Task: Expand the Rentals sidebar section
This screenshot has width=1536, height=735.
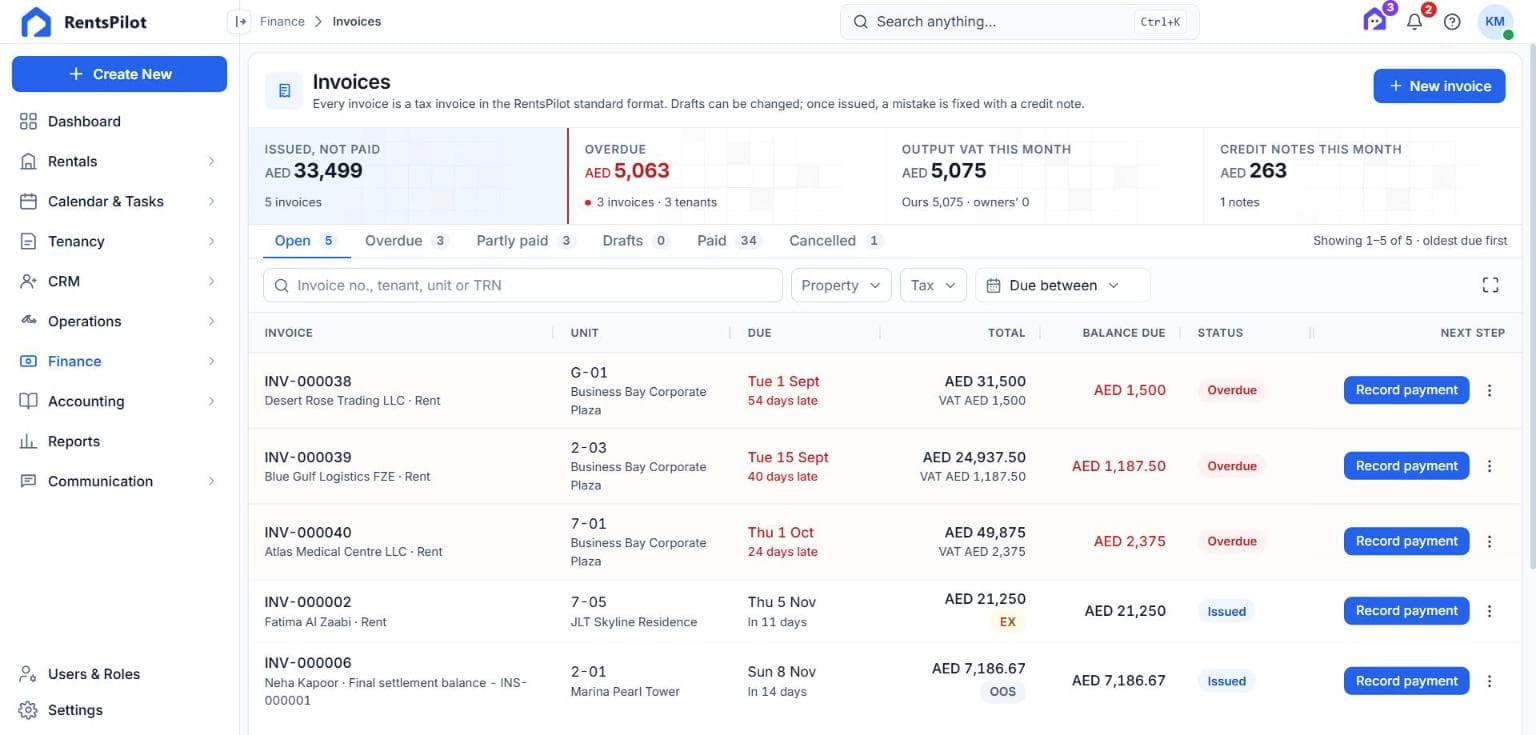Action: pyautogui.click(x=119, y=161)
